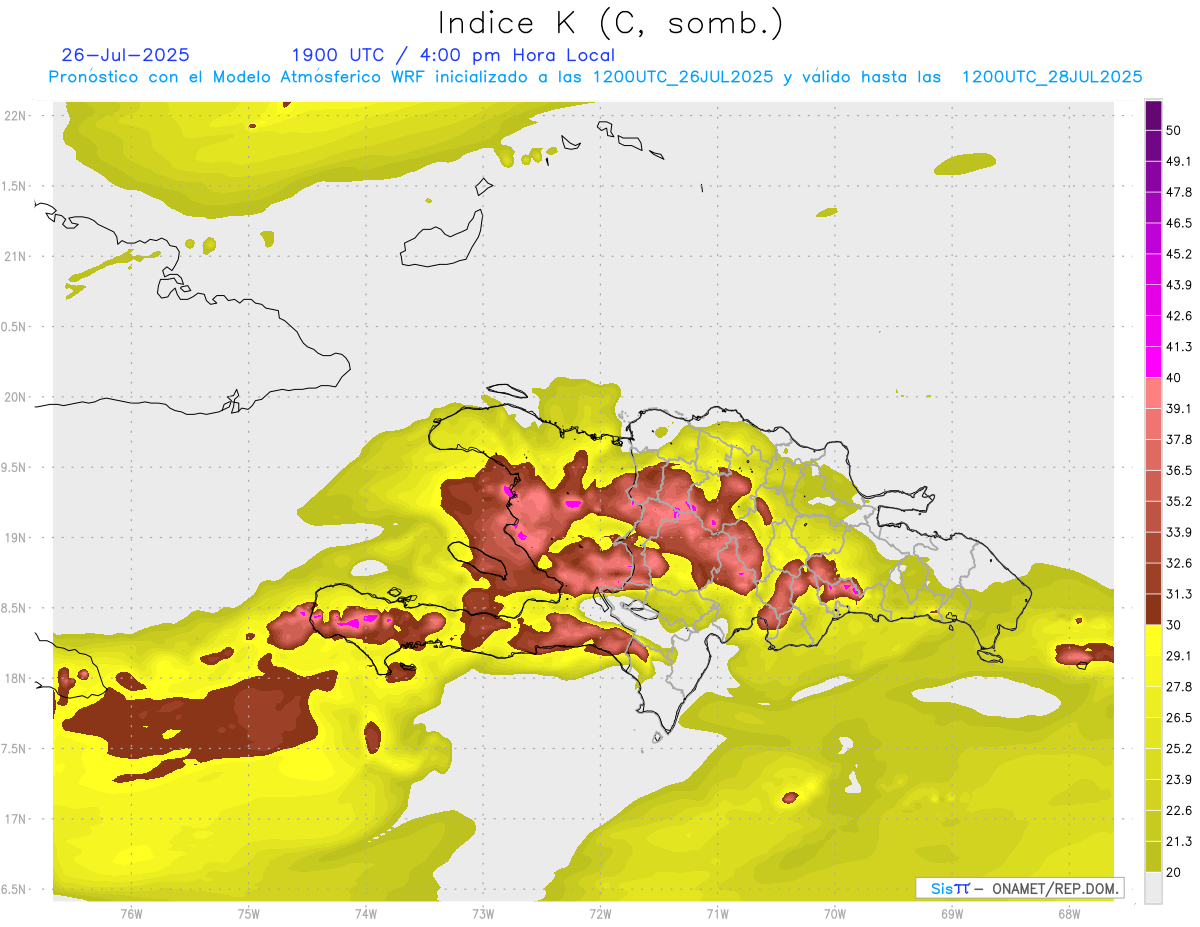Select the salmon legend segment below 40
The height and width of the screenshot is (927, 1200).
click(1153, 392)
